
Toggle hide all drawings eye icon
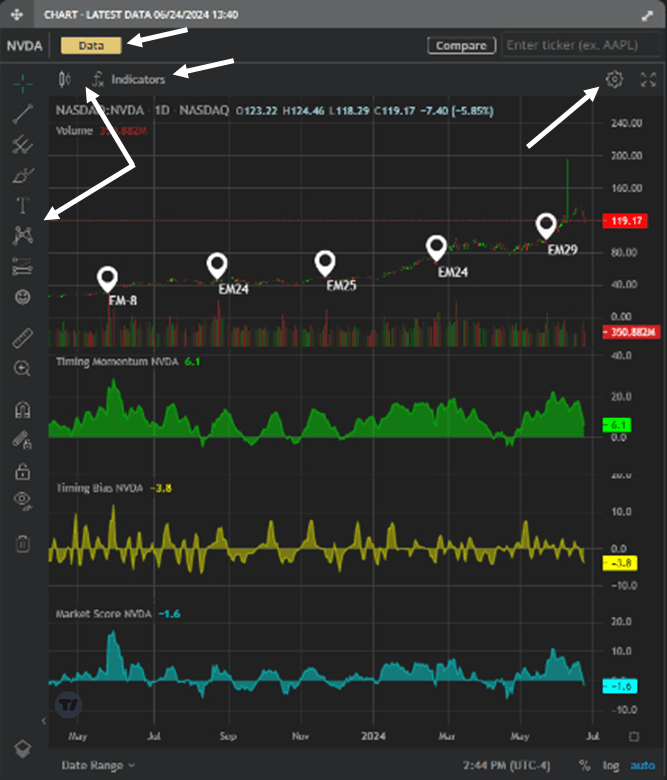tap(23, 500)
